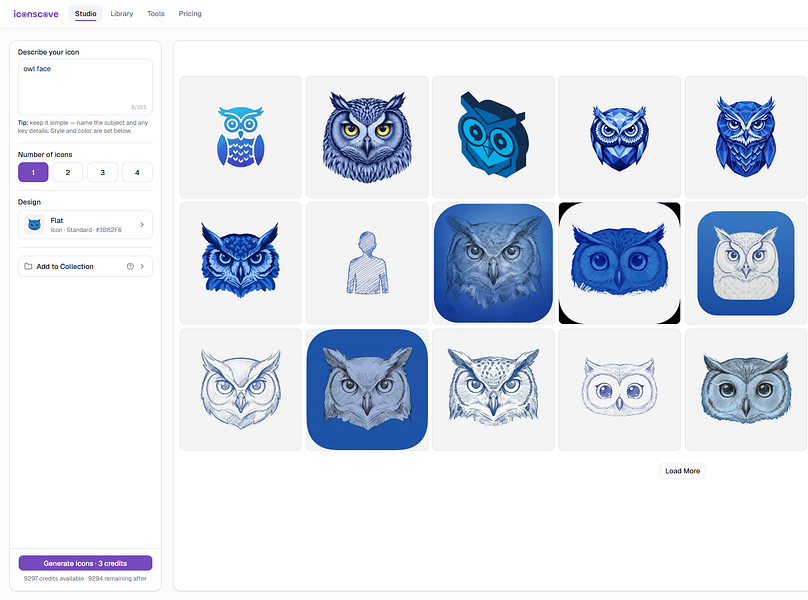Click the 'Icon · Standard · #3B82F6' subtitle
The width and height of the screenshot is (808, 600).
(86, 230)
